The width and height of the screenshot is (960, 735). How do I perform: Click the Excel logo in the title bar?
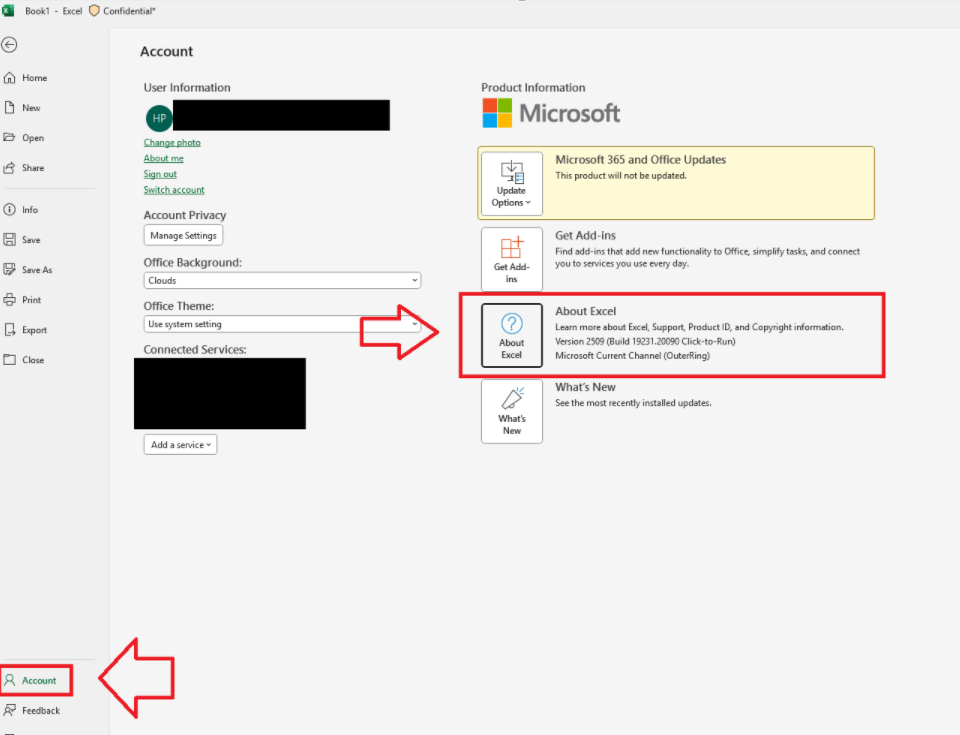[8, 10]
